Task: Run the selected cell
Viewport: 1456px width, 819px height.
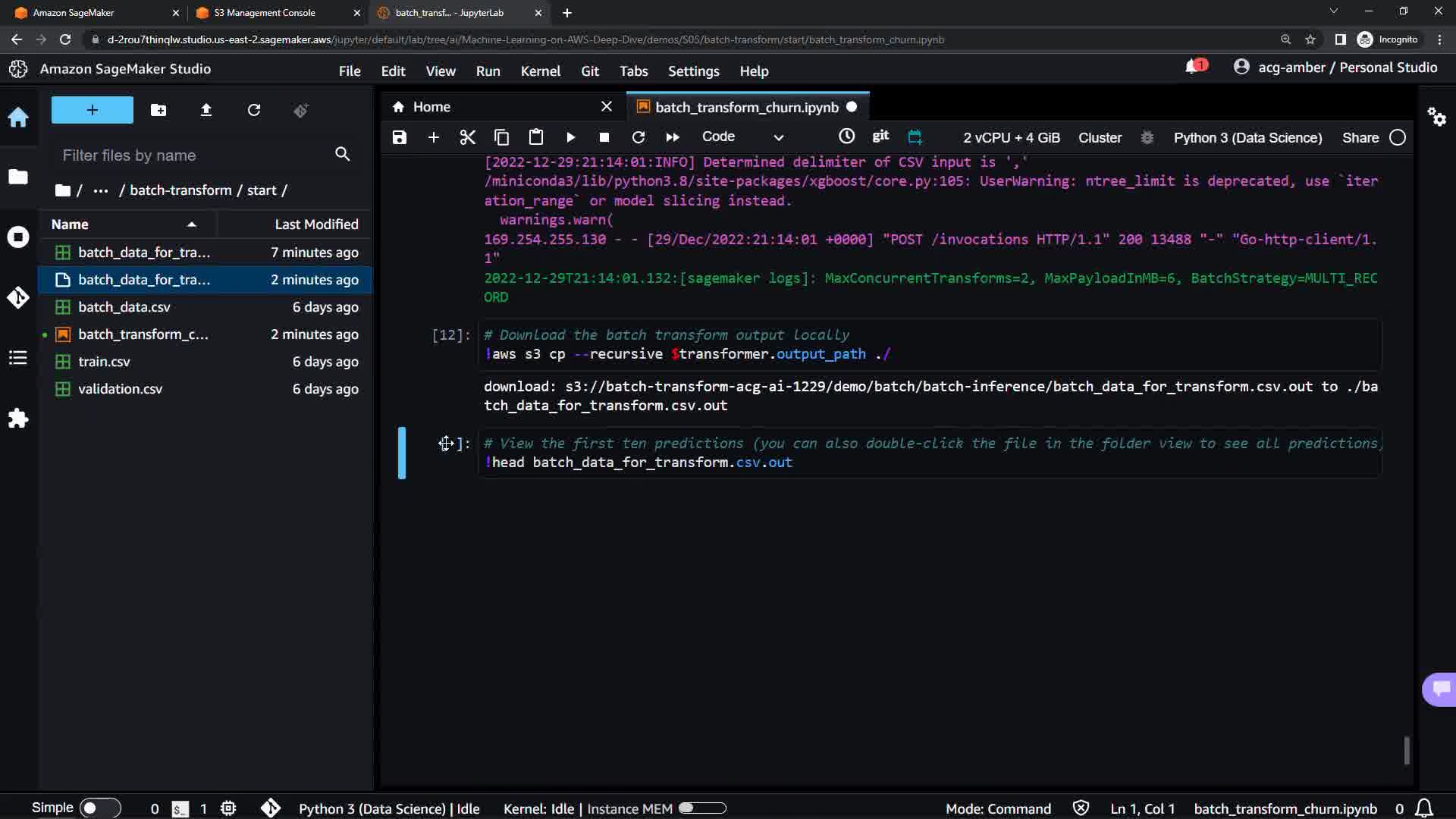Action: click(570, 137)
